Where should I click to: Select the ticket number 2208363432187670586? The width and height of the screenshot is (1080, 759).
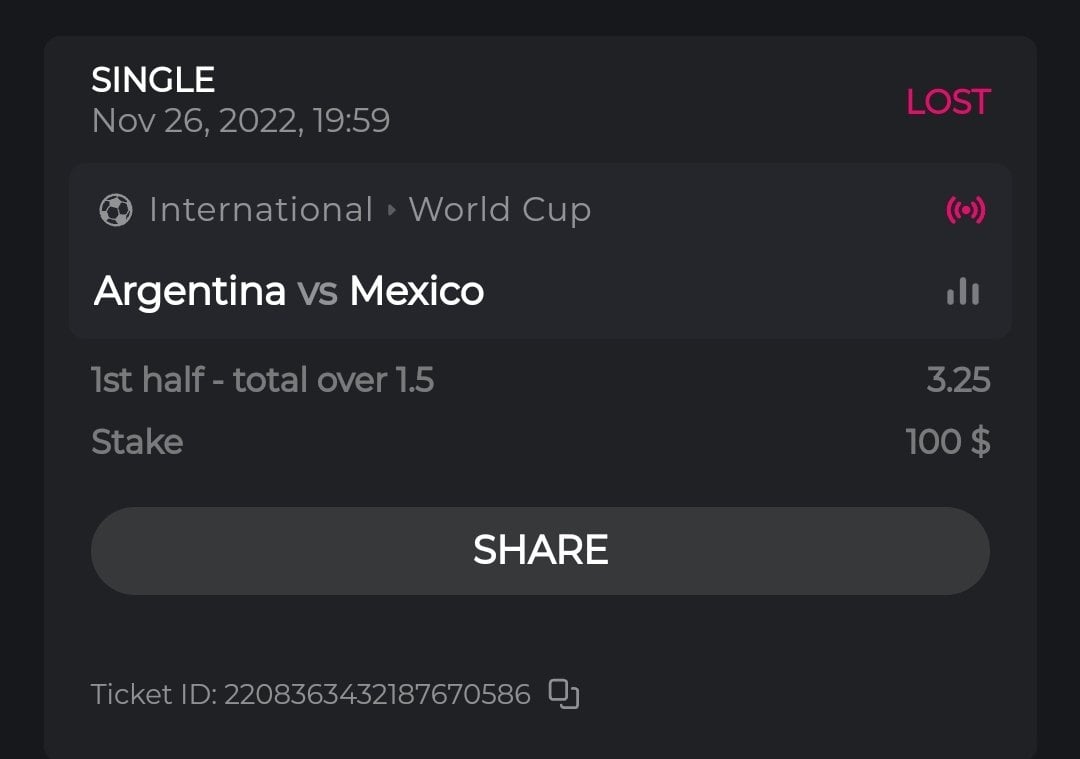point(377,695)
